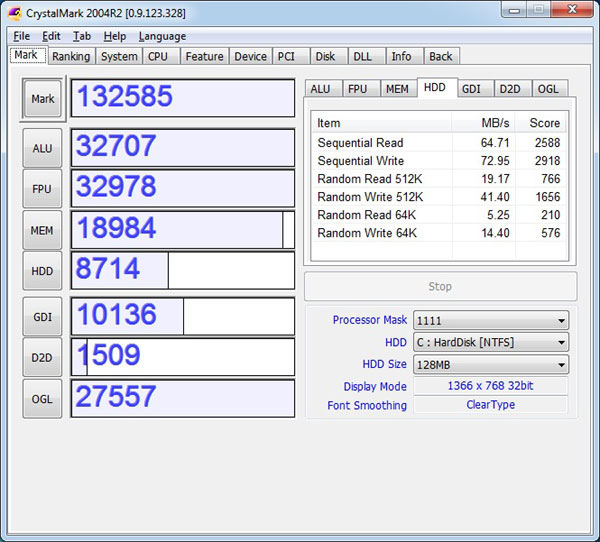Click the total Mark score 132585

(183, 98)
